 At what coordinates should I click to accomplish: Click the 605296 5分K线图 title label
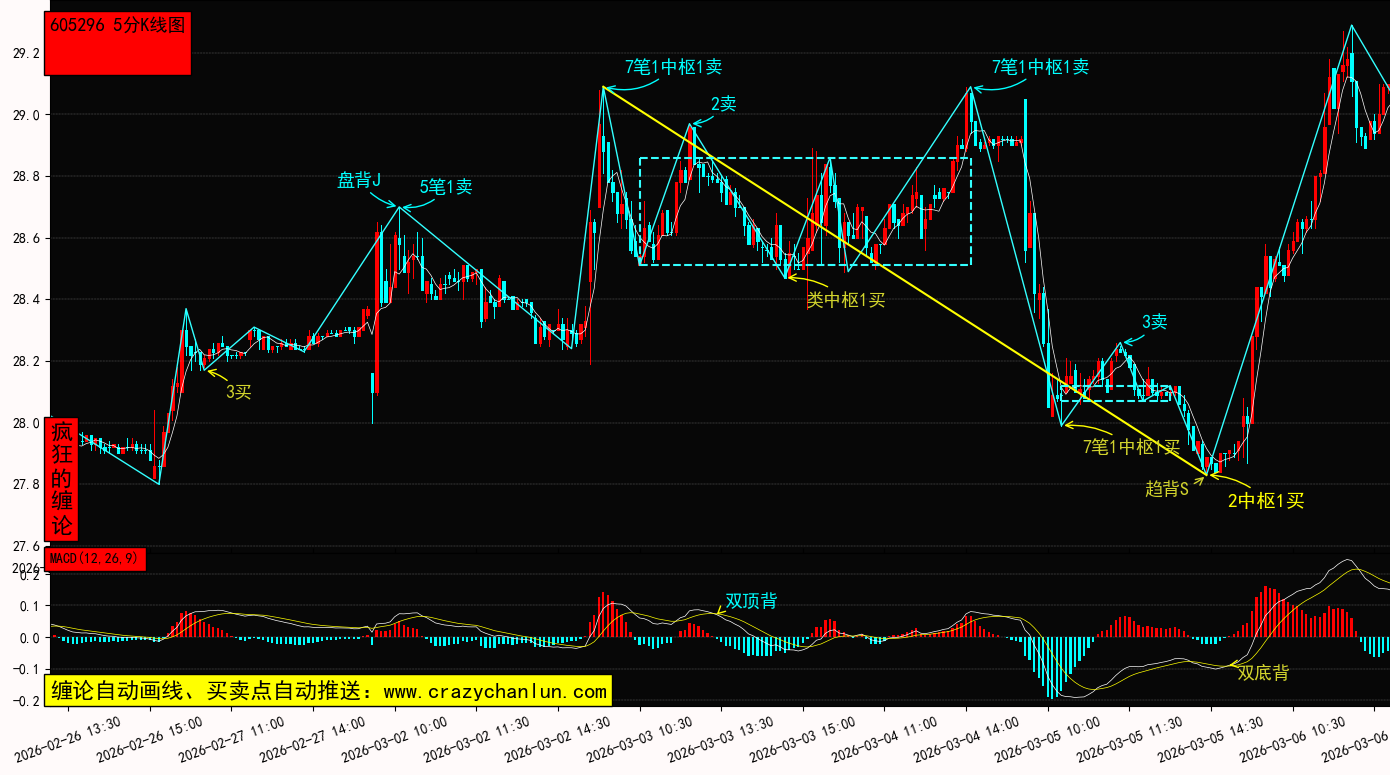[x=118, y=26]
